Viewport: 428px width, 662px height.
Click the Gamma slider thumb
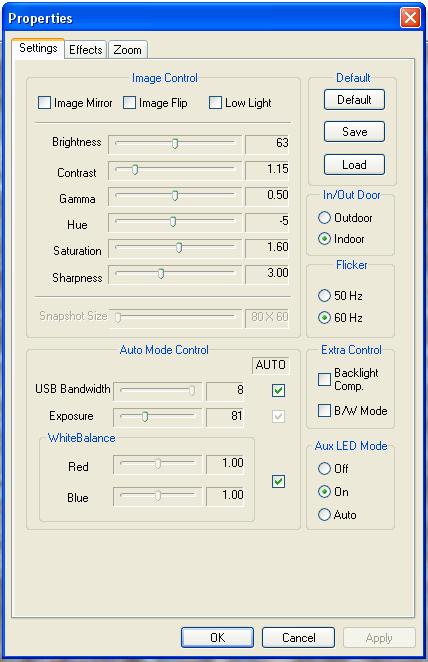tap(175, 195)
